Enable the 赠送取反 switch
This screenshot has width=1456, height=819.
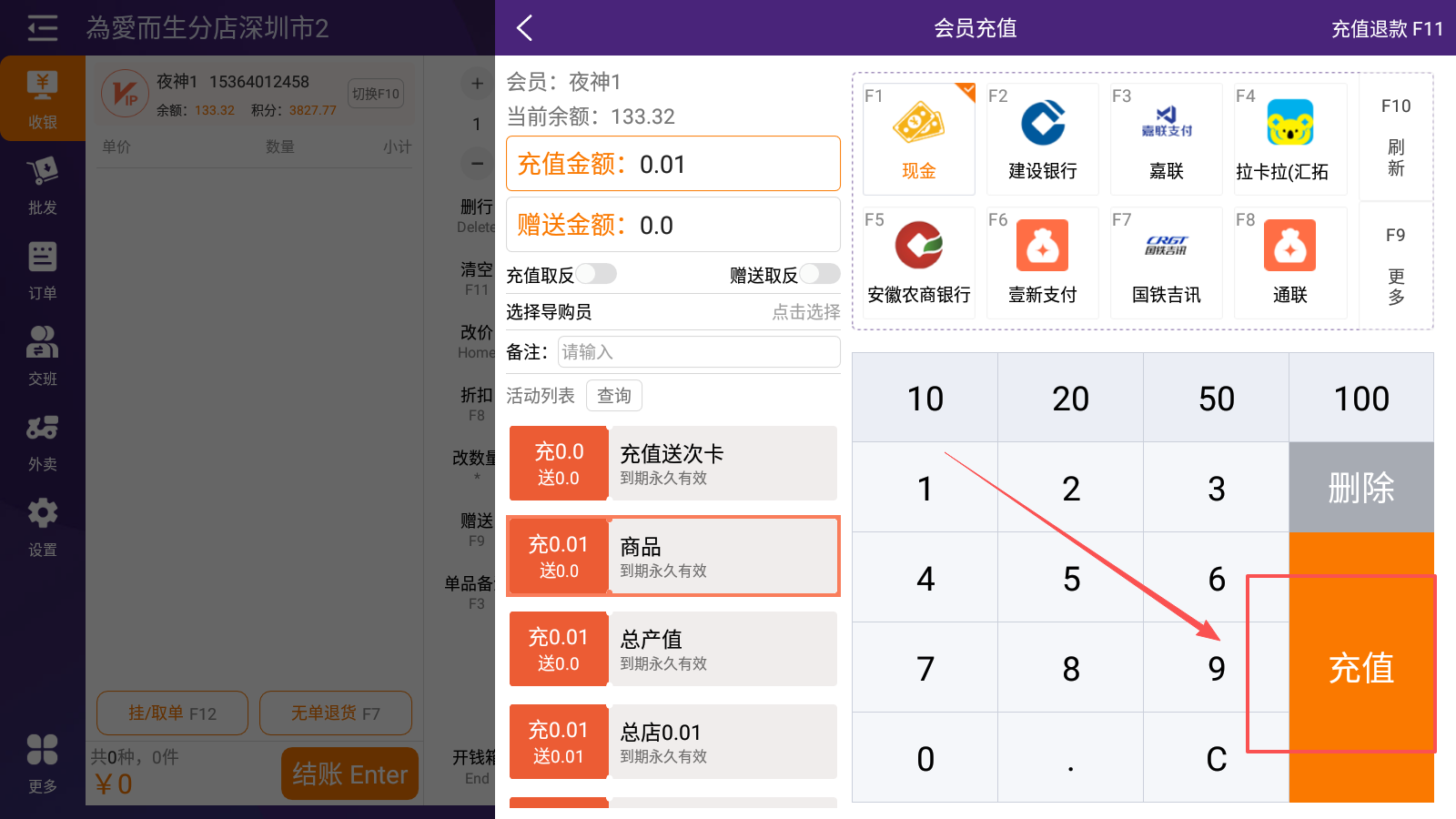click(x=820, y=274)
